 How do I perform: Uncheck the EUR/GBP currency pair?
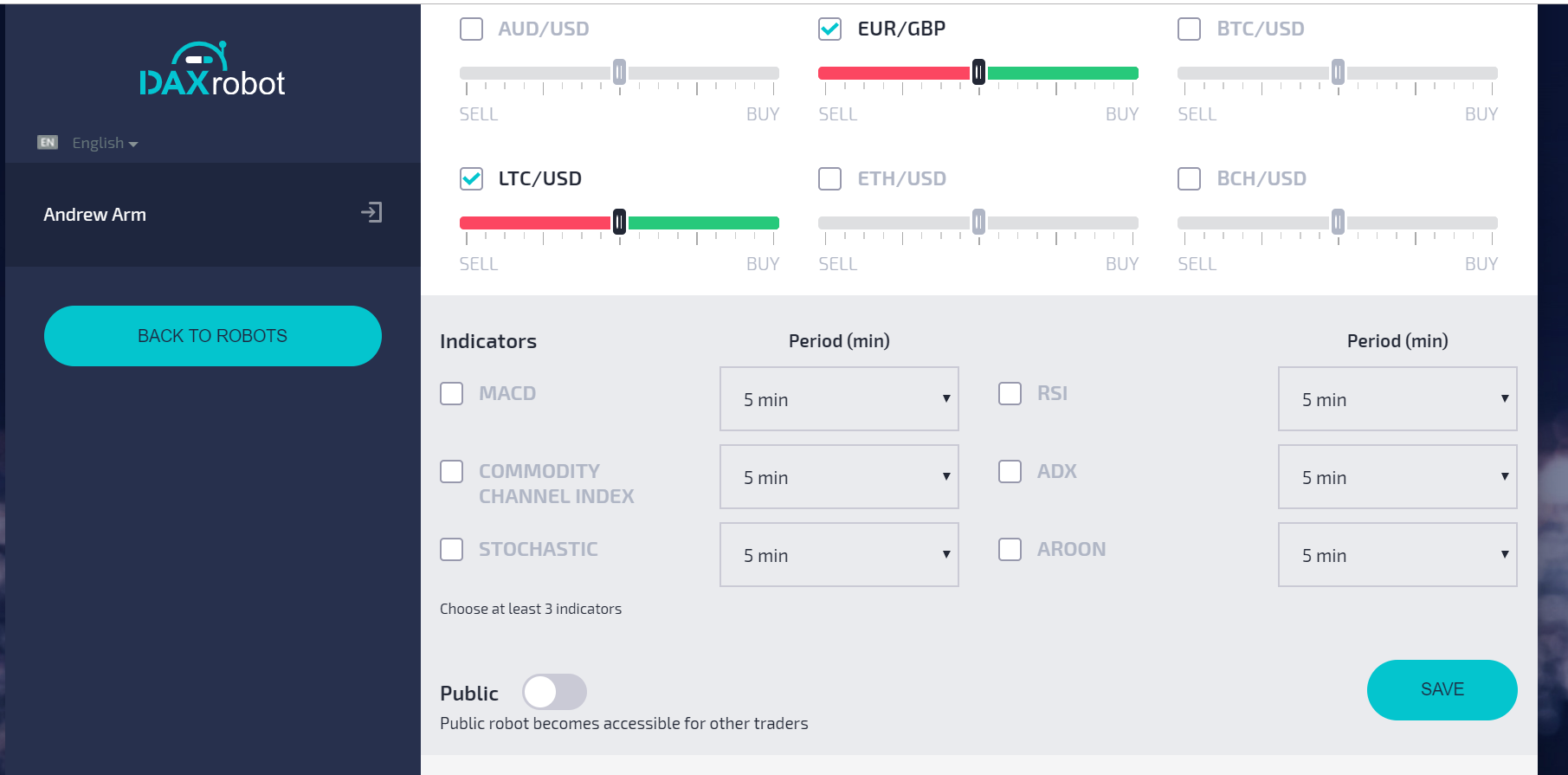coord(829,29)
